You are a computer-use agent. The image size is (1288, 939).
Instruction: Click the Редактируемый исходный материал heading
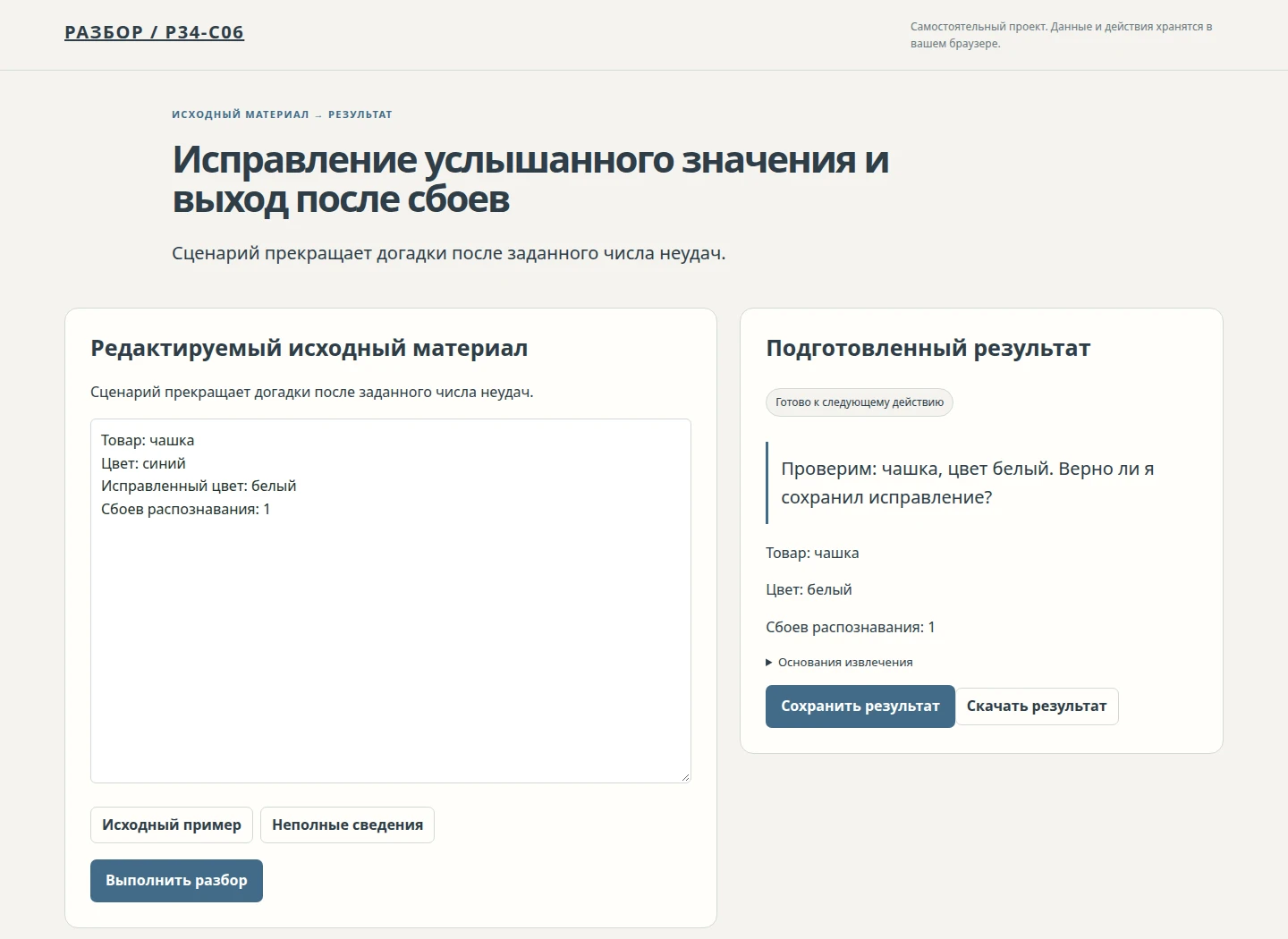pyautogui.click(x=309, y=348)
